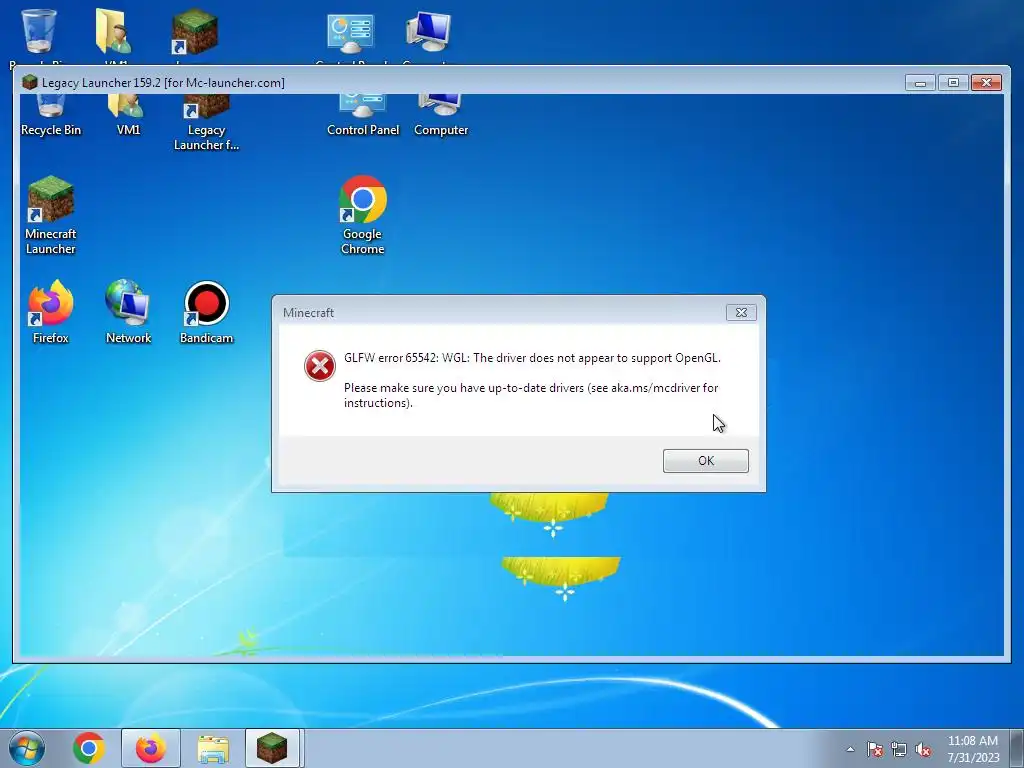This screenshot has width=1024, height=768.
Task: Click the network status tray icon
Action: click(x=899, y=749)
